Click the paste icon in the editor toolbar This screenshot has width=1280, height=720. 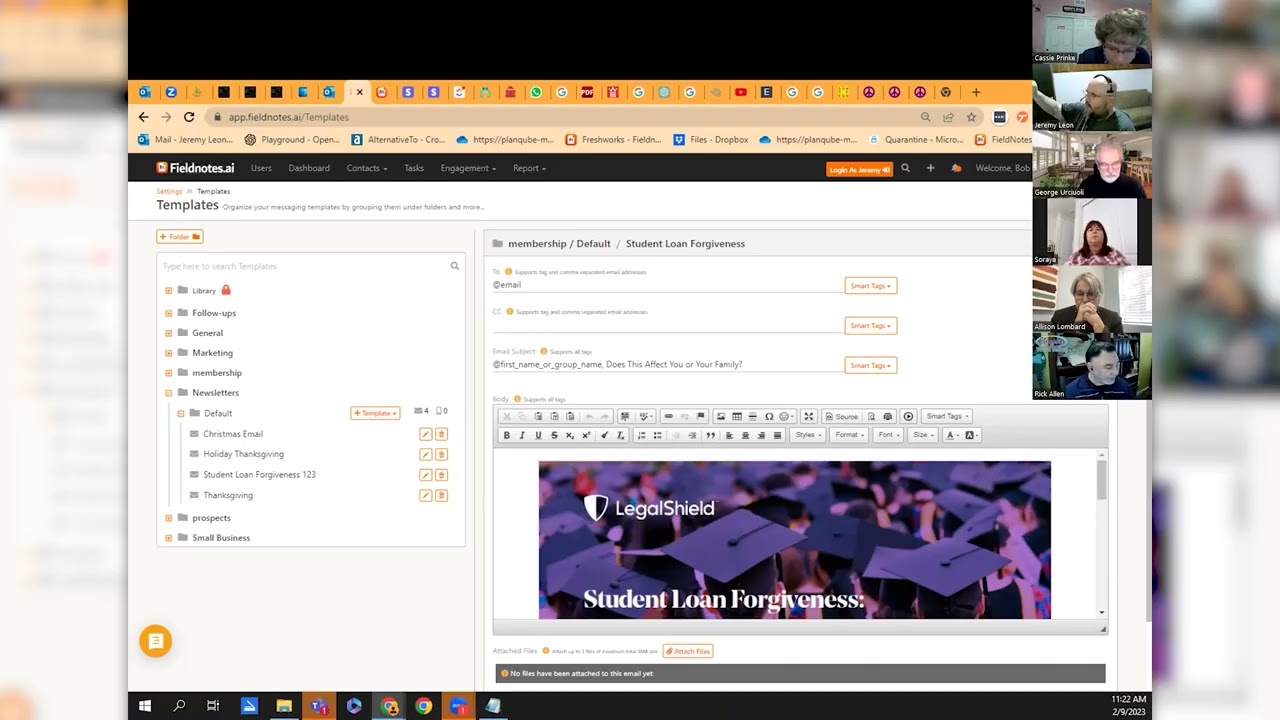[x=538, y=416]
